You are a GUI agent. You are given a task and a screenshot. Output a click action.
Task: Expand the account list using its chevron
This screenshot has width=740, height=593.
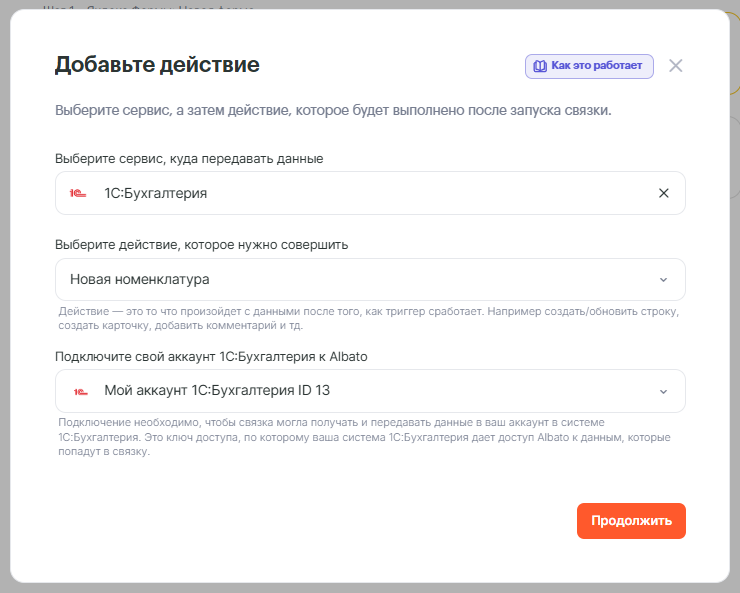(x=664, y=391)
